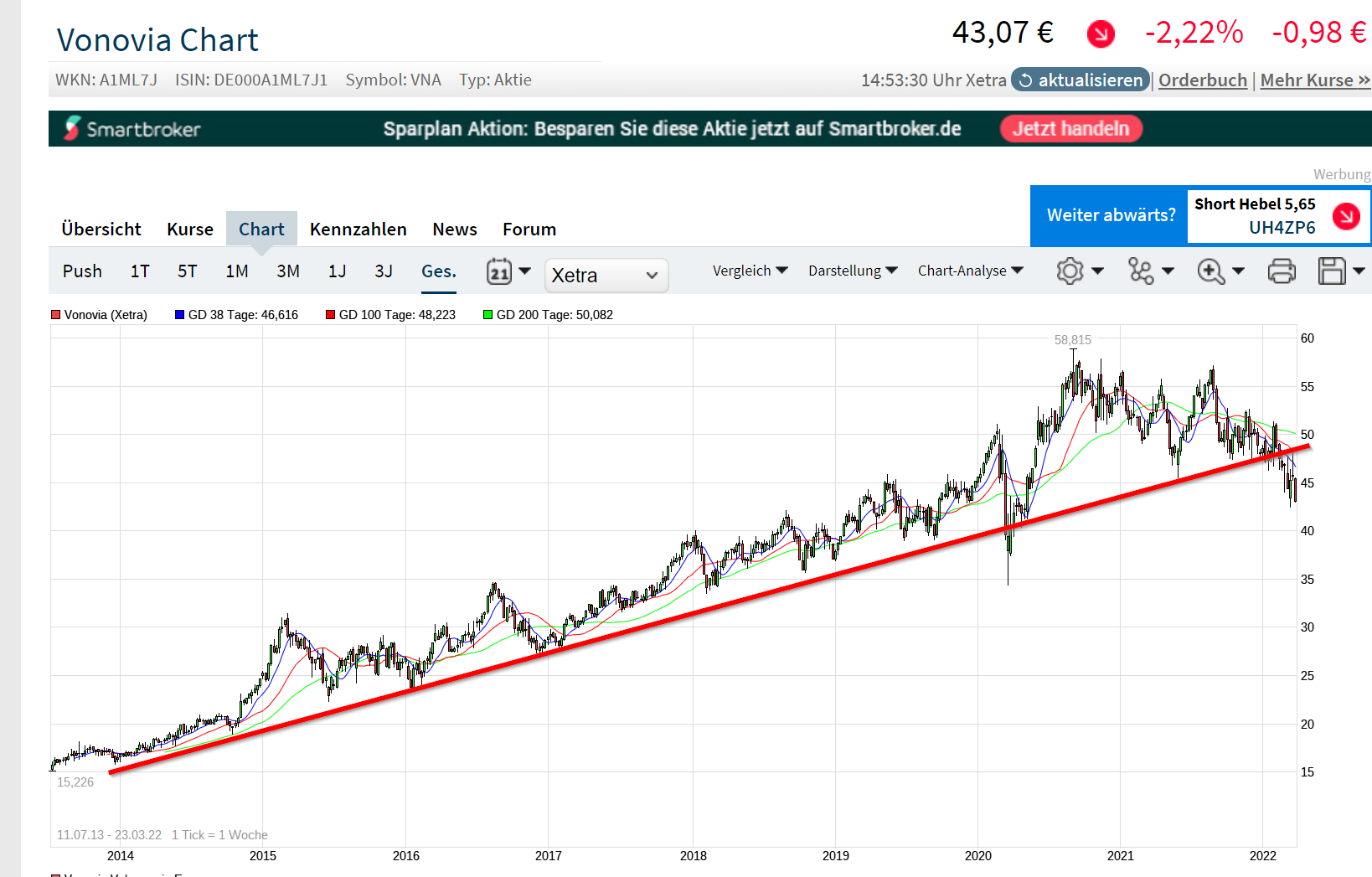
Task: Toggle the GD 200 Tage legend entry
Action: [548, 315]
